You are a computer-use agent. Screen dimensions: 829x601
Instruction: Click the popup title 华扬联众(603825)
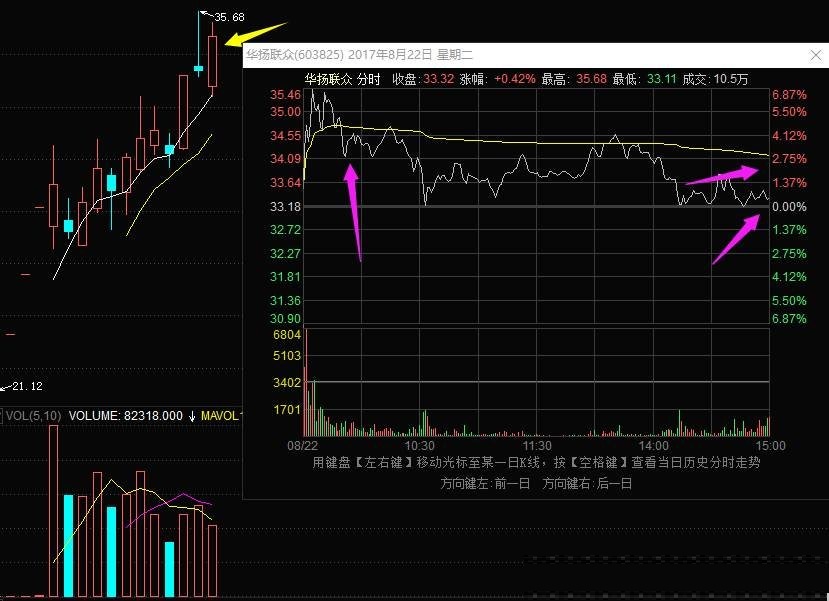click(x=295, y=56)
